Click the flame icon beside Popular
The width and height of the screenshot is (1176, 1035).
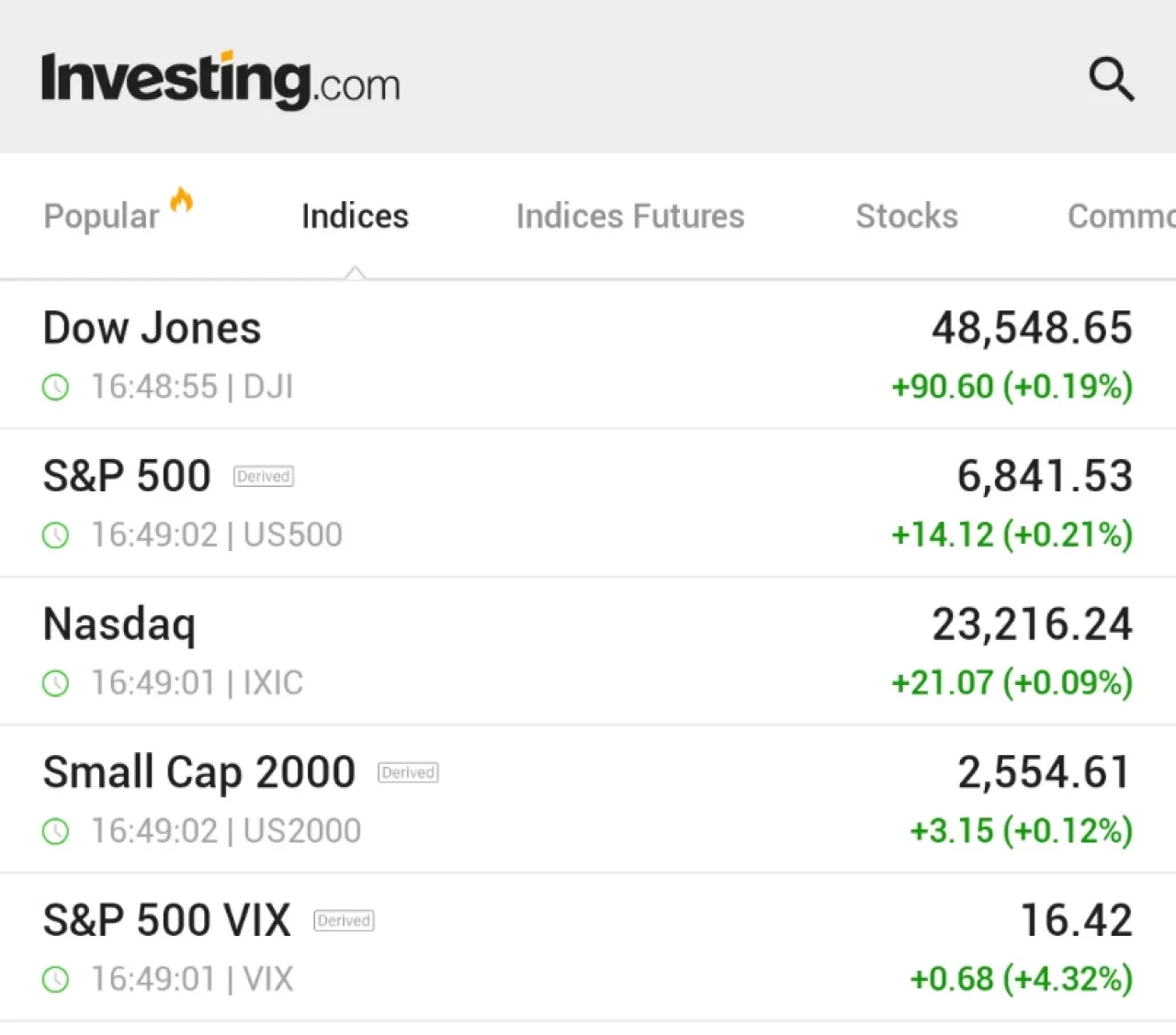coord(182,200)
